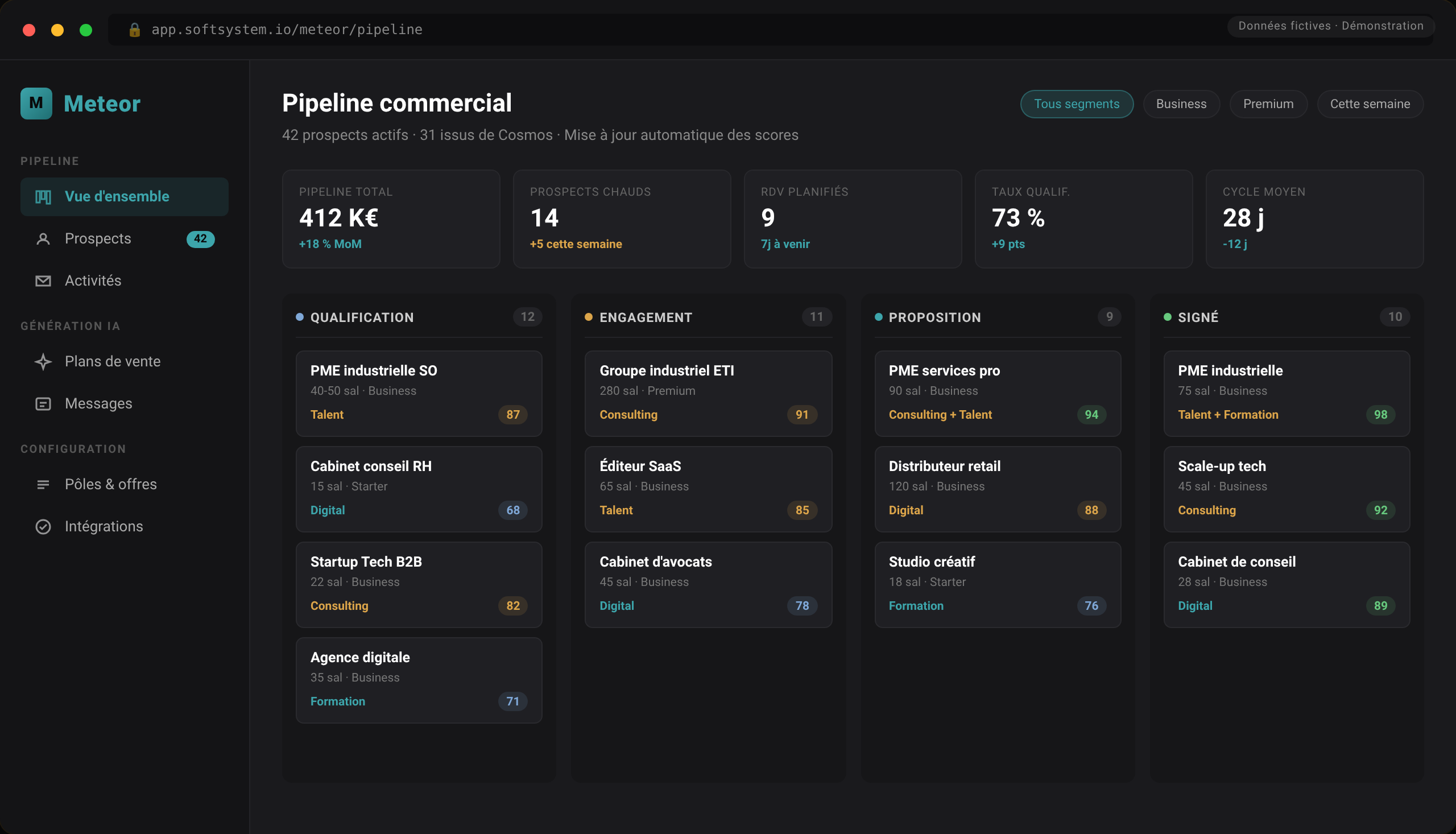Click the Pipeline commercial page title
This screenshot has width=1456, height=834.
point(397,103)
